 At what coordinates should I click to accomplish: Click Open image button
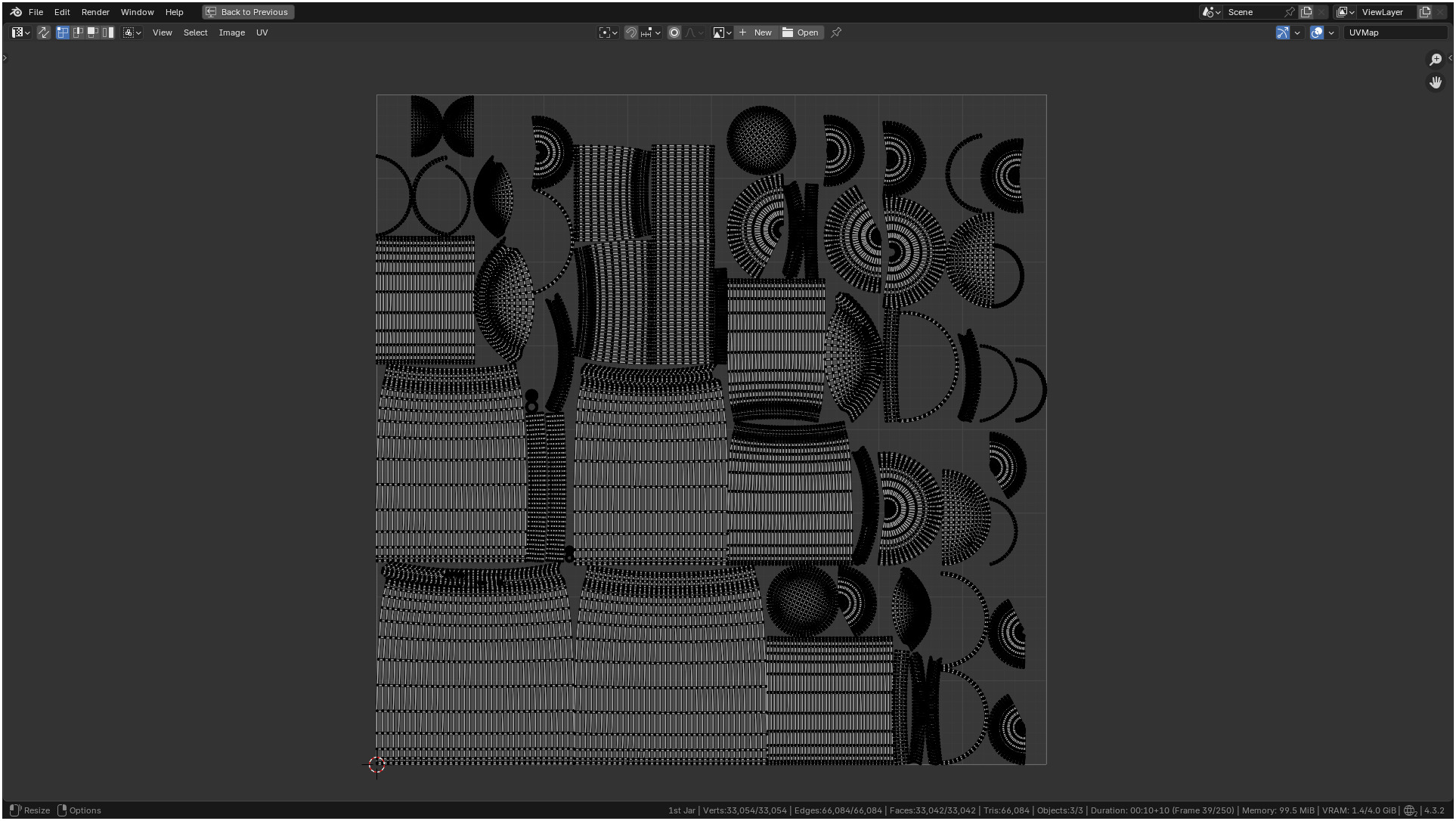tap(801, 33)
